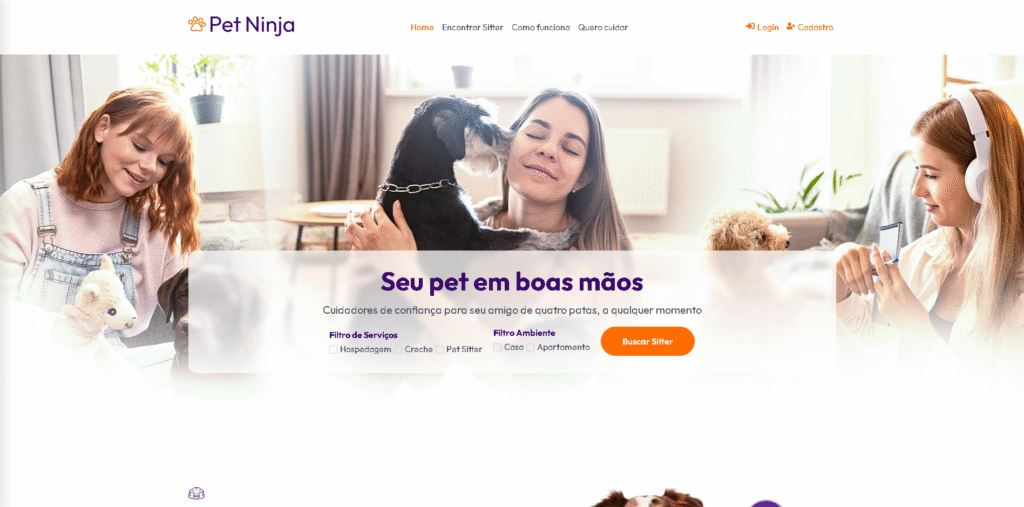1024x507 pixels.
Task: Click the orange Buscar Sitter button
Action: 647,341
